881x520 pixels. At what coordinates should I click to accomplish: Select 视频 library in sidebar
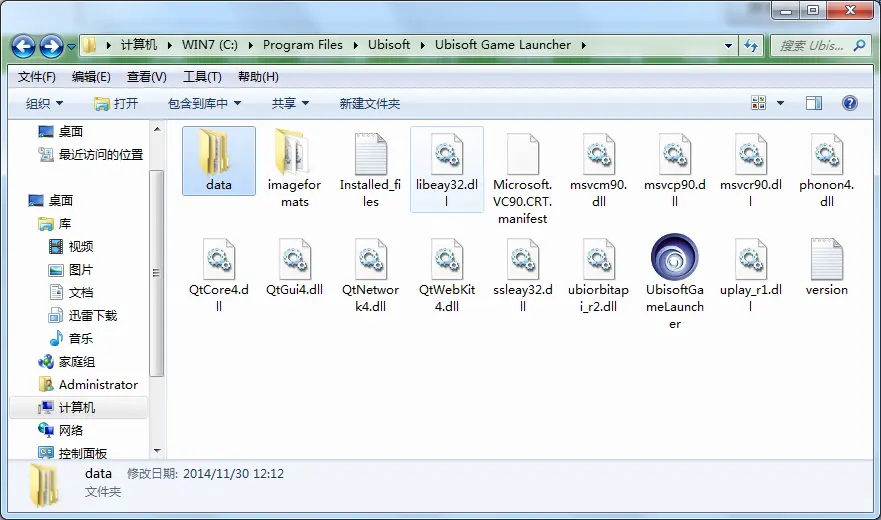[71, 247]
